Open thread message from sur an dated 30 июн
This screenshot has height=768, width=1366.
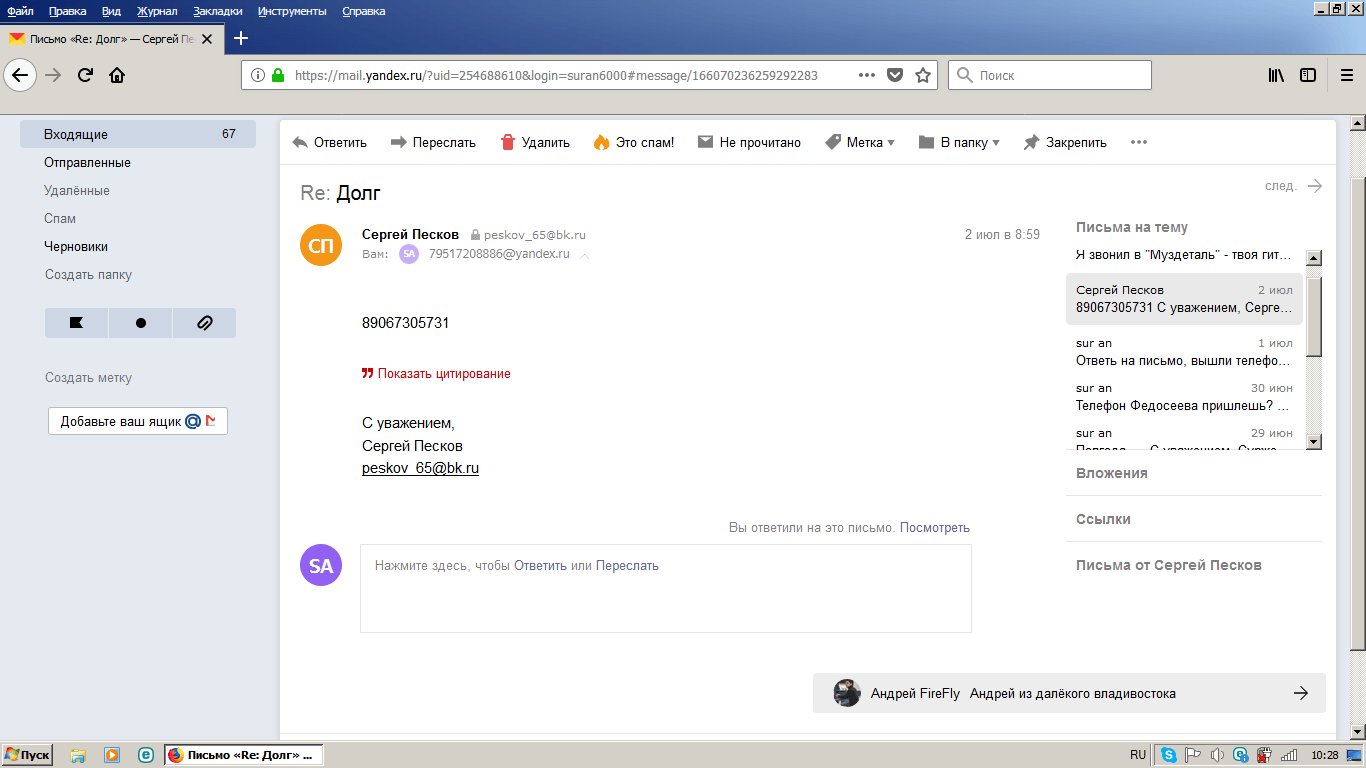(1184, 397)
